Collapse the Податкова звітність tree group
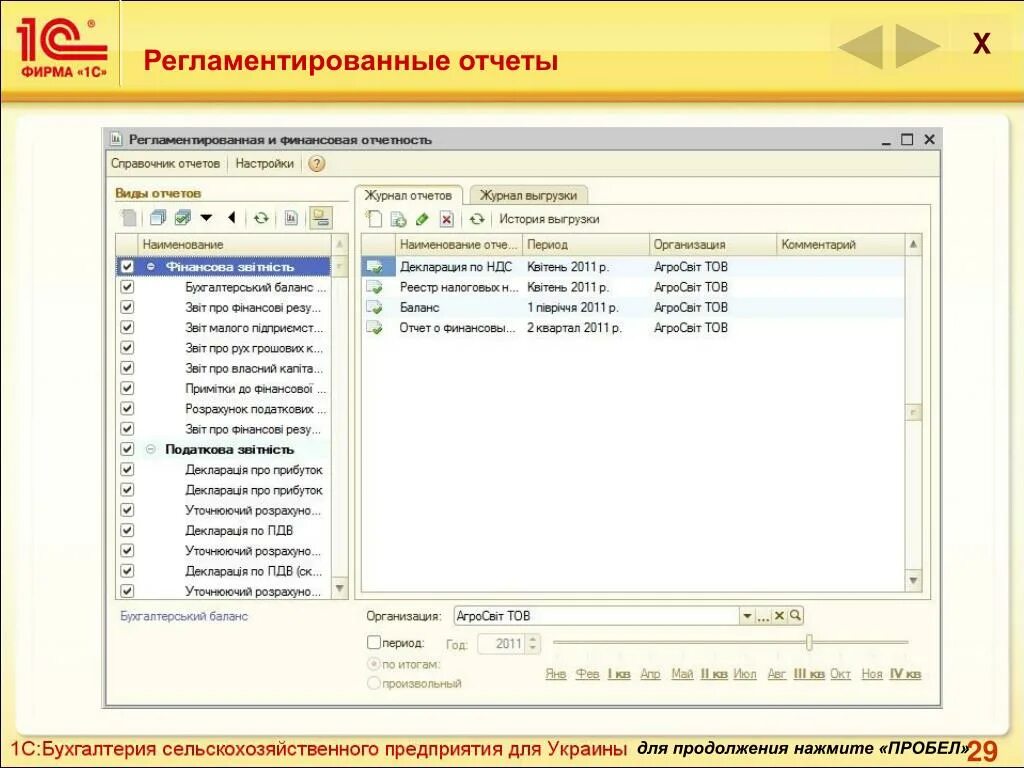This screenshot has width=1024, height=768. point(151,449)
